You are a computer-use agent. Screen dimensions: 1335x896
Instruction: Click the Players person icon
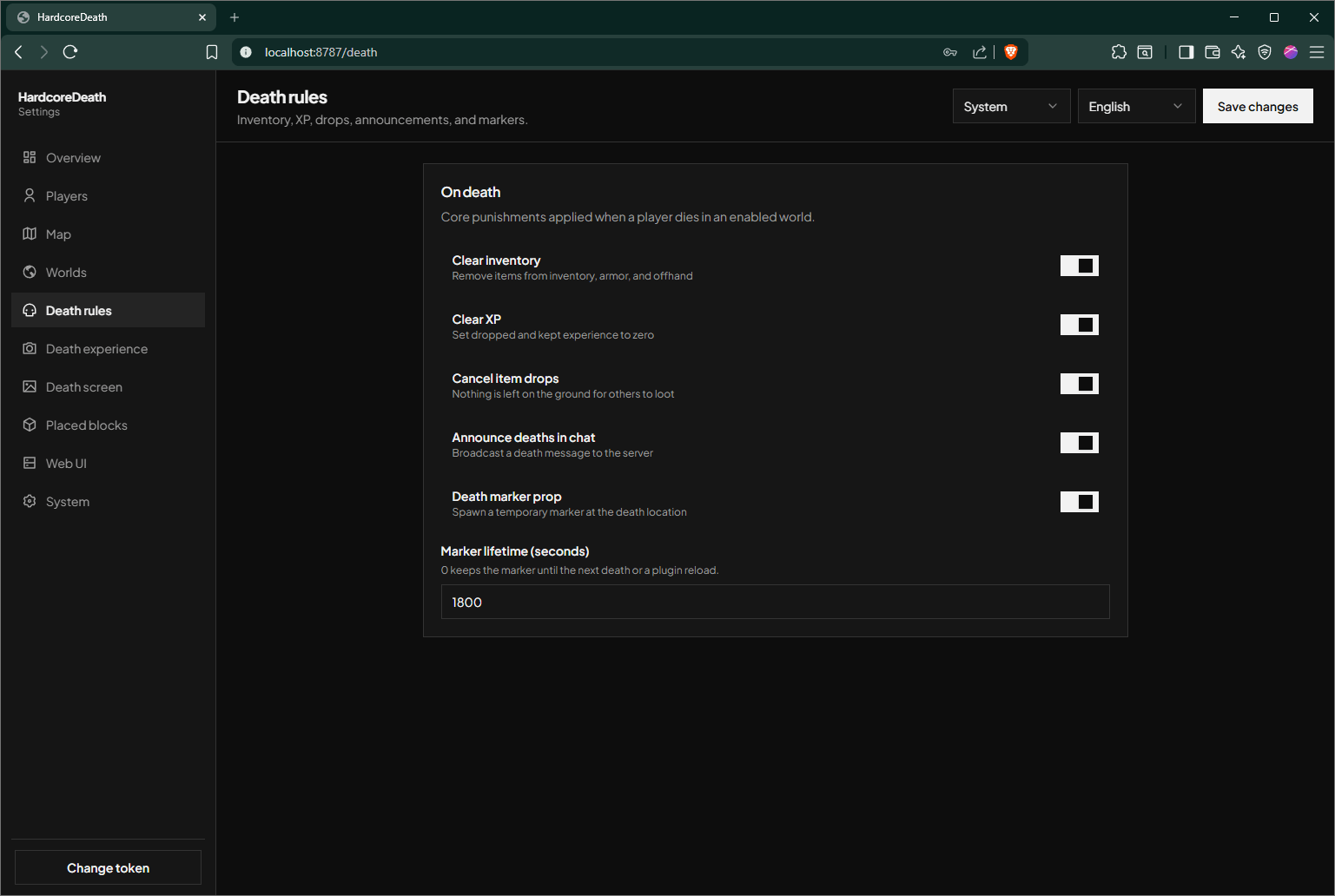(x=30, y=195)
